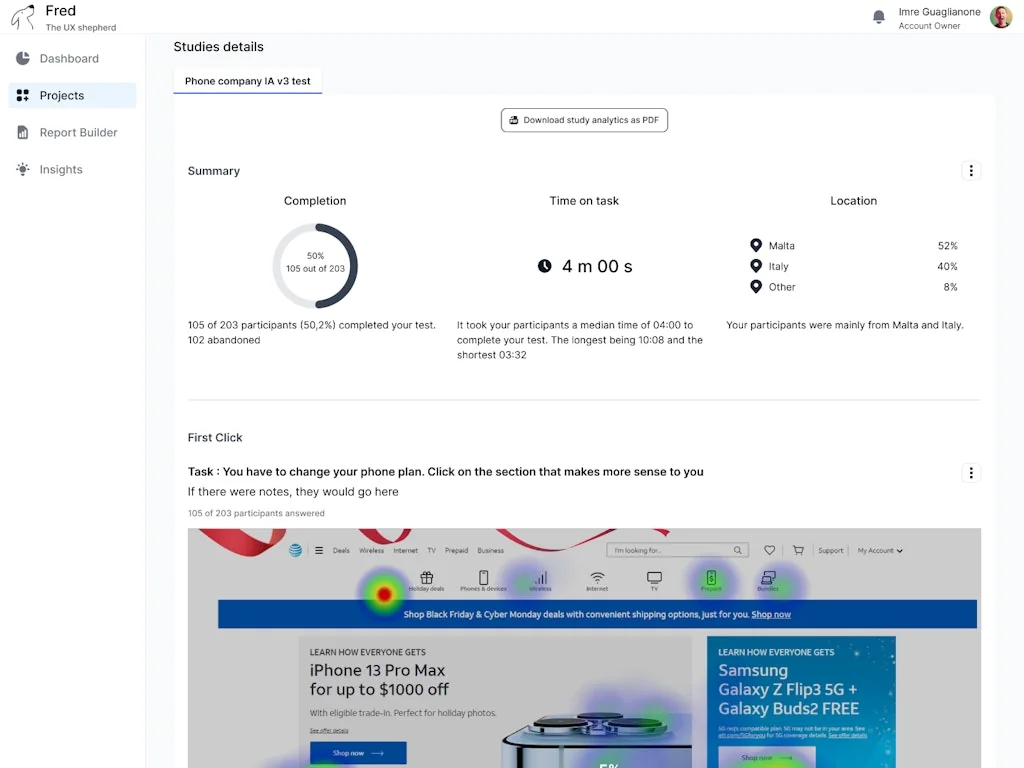Expand My Account dropdown in heatmap
Image resolution: width=1024 pixels, height=768 pixels.
(x=880, y=551)
